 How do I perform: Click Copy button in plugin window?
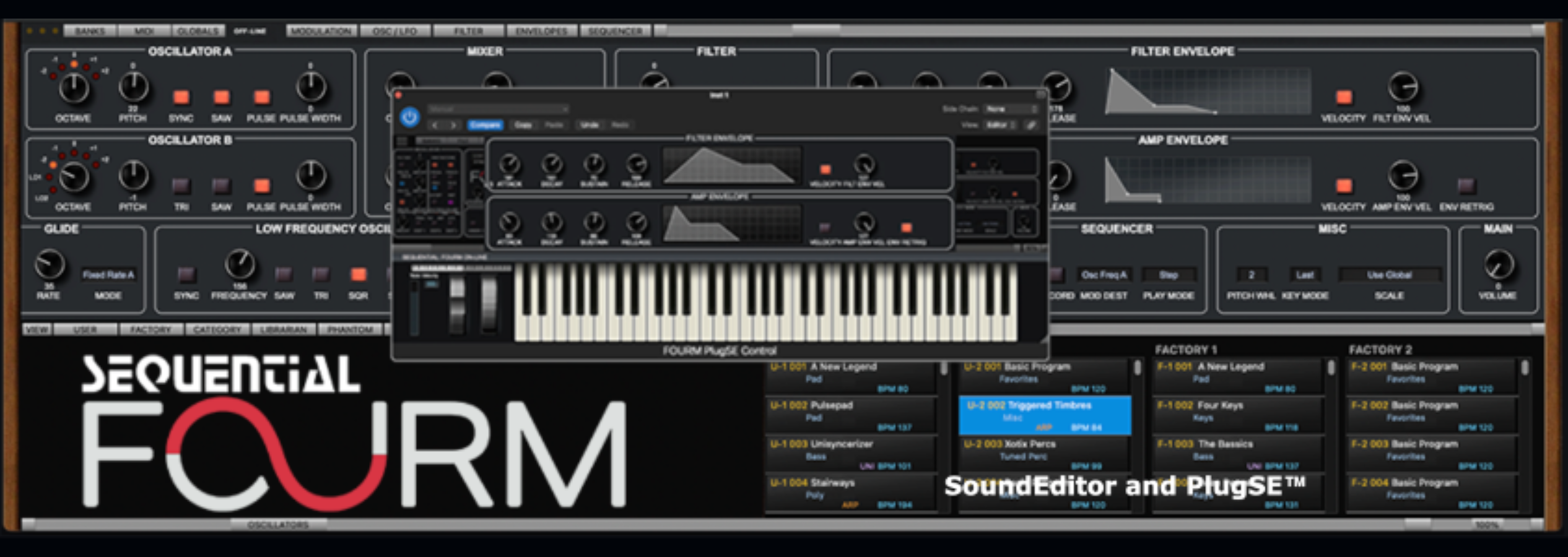pos(523,125)
